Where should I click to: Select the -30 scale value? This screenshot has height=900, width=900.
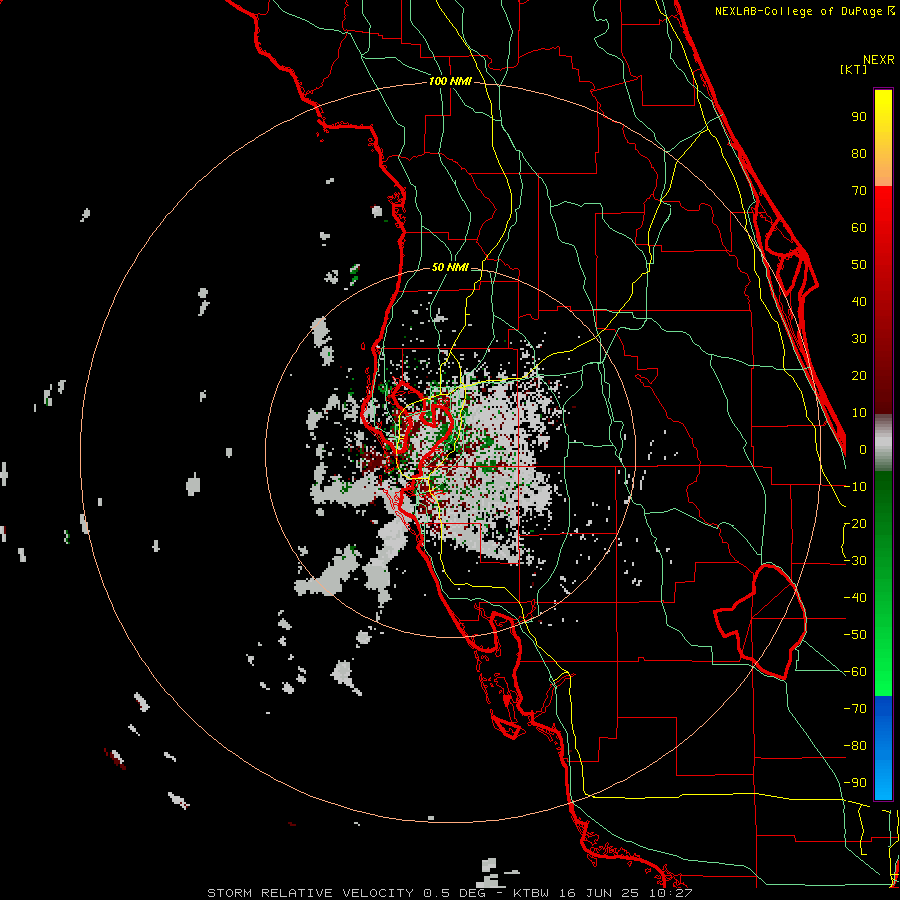855,561
